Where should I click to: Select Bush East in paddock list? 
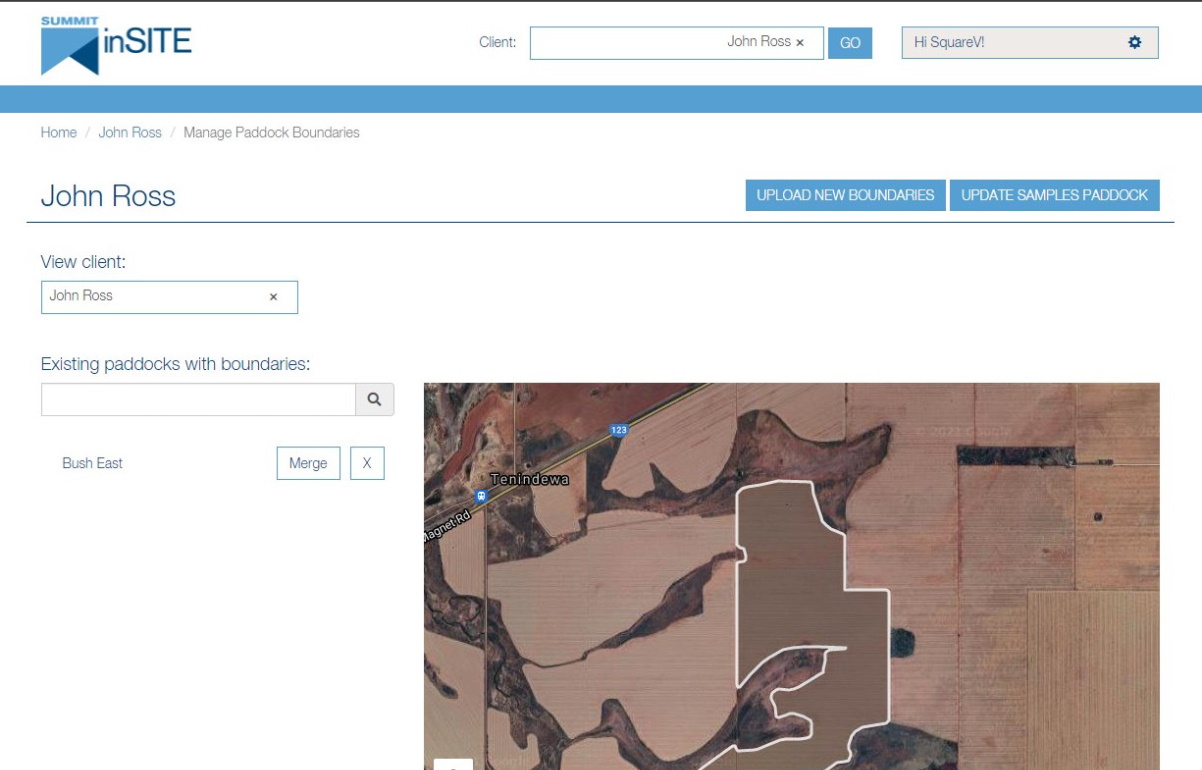93,464
